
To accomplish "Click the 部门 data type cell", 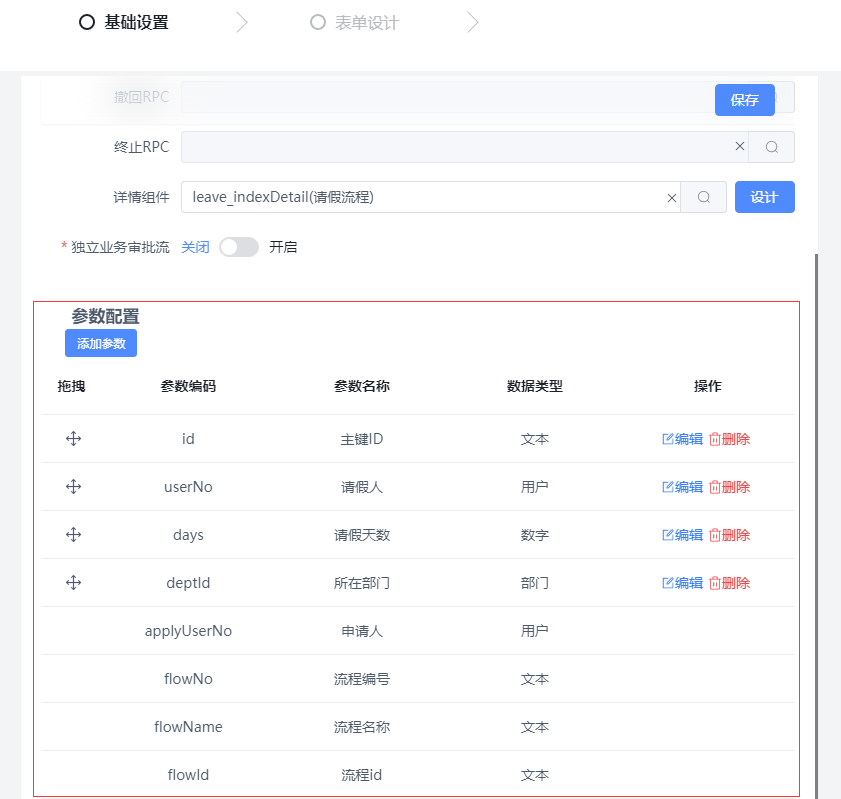I will click(535, 583).
